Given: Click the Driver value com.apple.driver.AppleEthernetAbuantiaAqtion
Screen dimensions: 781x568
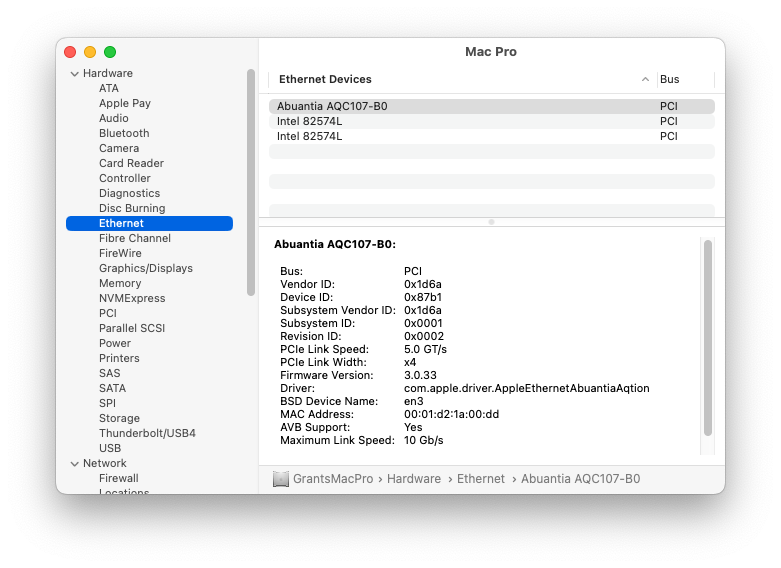Looking at the screenshot, I should [526, 388].
